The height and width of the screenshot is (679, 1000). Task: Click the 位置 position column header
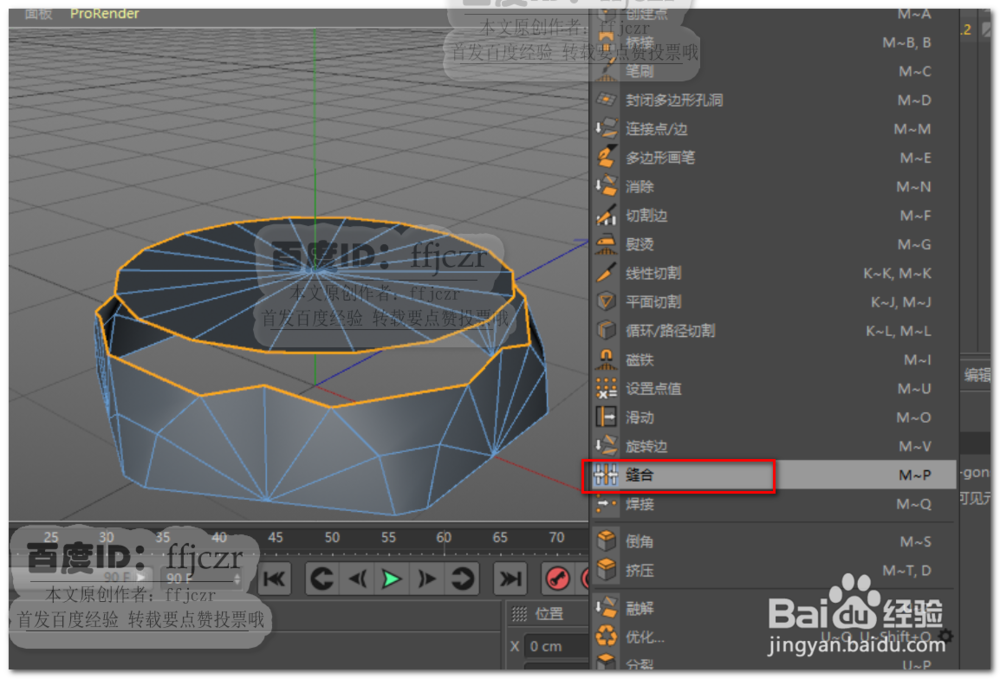(x=549, y=613)
